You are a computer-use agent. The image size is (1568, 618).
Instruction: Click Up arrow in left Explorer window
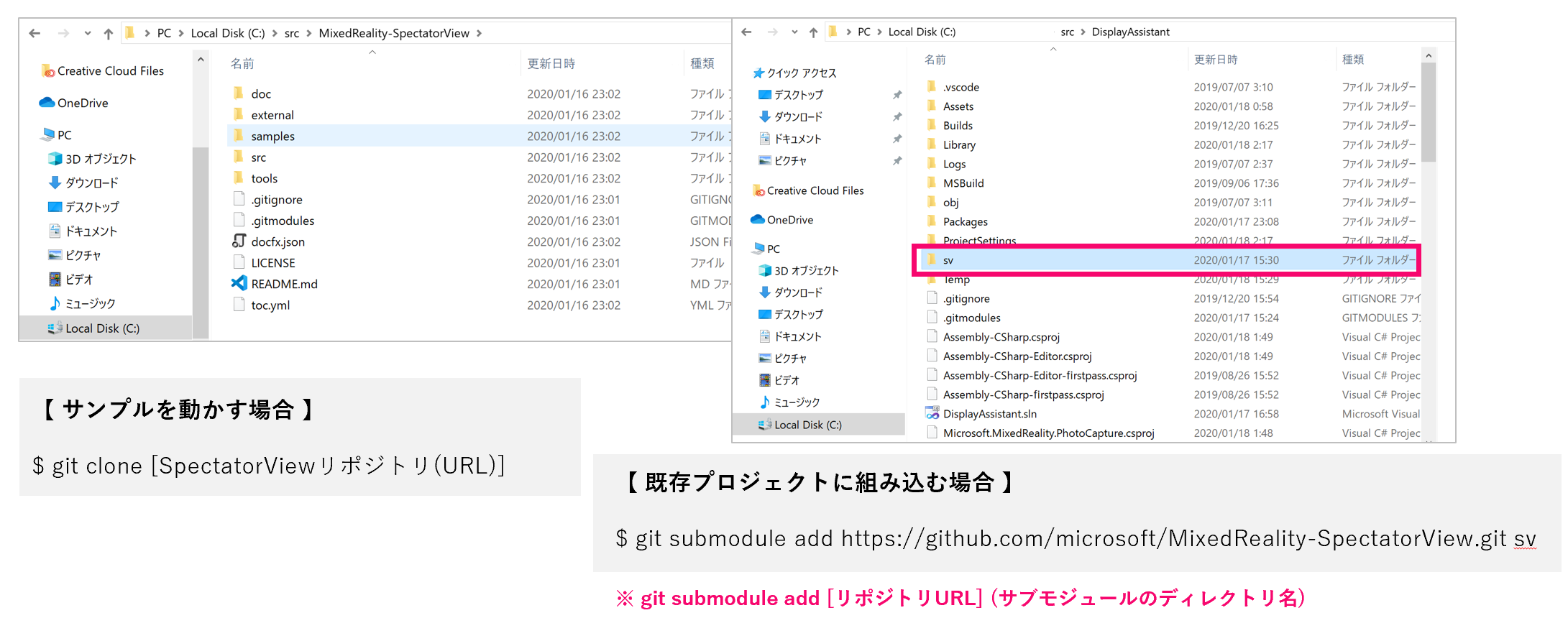click(x=109, y=33)
